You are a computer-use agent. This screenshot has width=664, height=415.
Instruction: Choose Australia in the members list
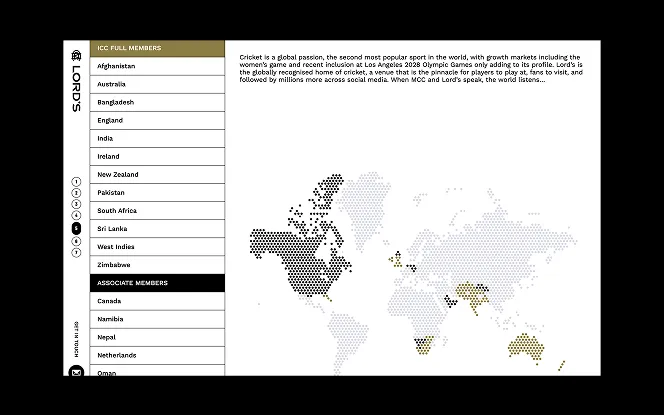pos(157,84)
